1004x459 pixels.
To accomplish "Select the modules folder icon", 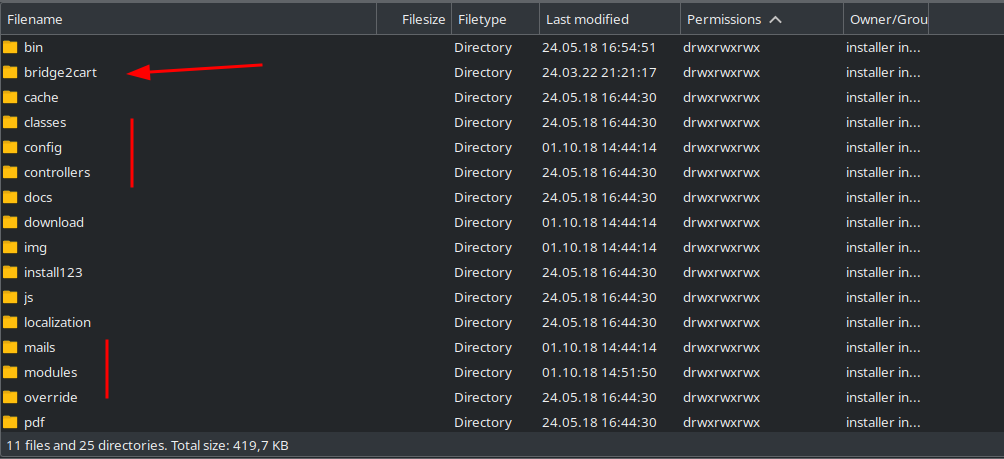I will coord(11,372).
